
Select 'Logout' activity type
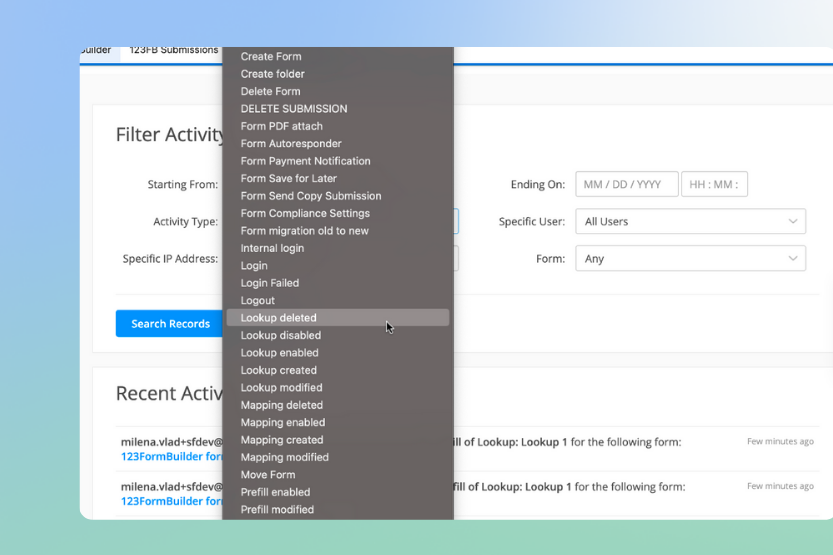(257, 301)
